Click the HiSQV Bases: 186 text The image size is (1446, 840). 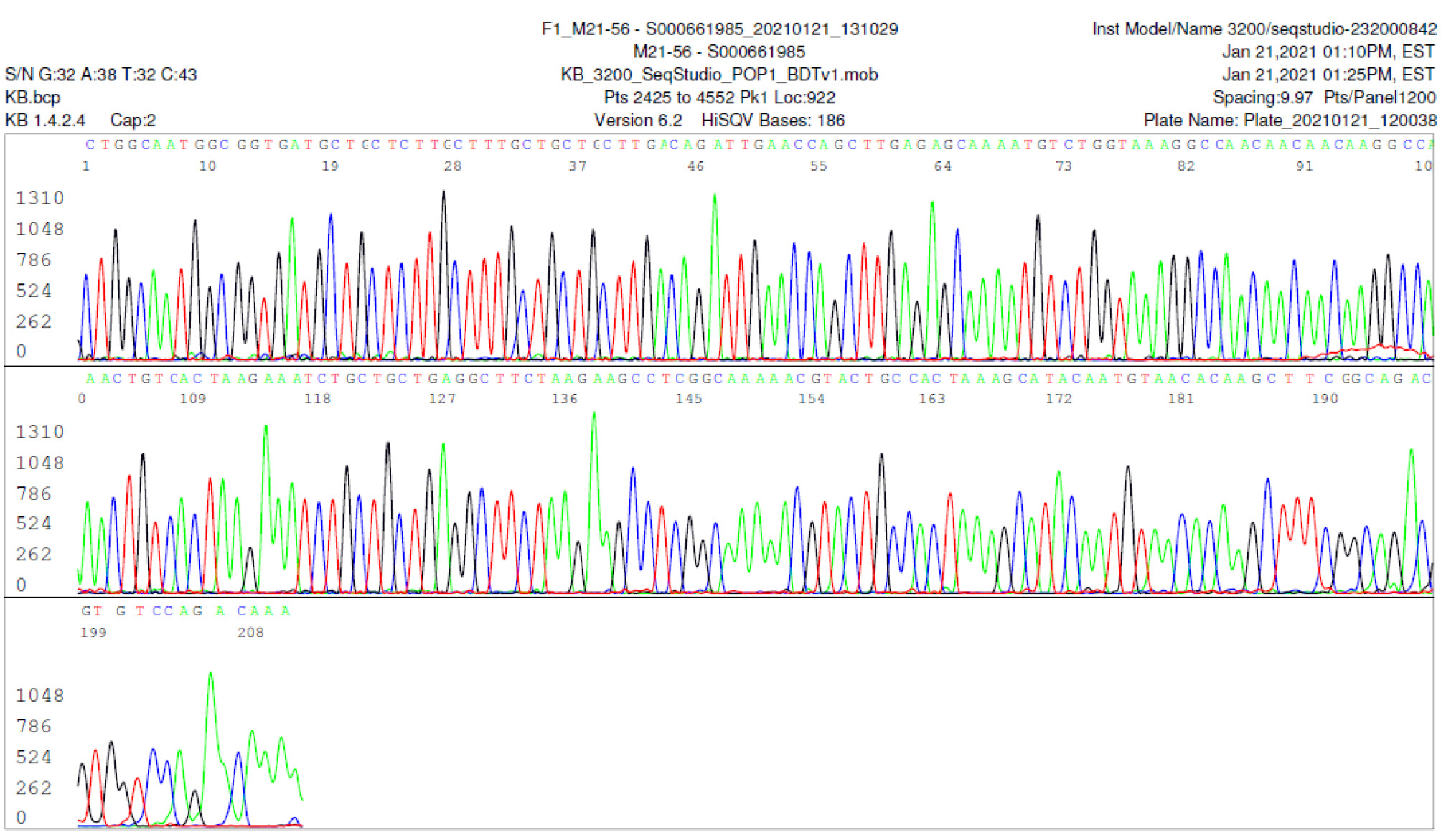[x=773, y=121]
